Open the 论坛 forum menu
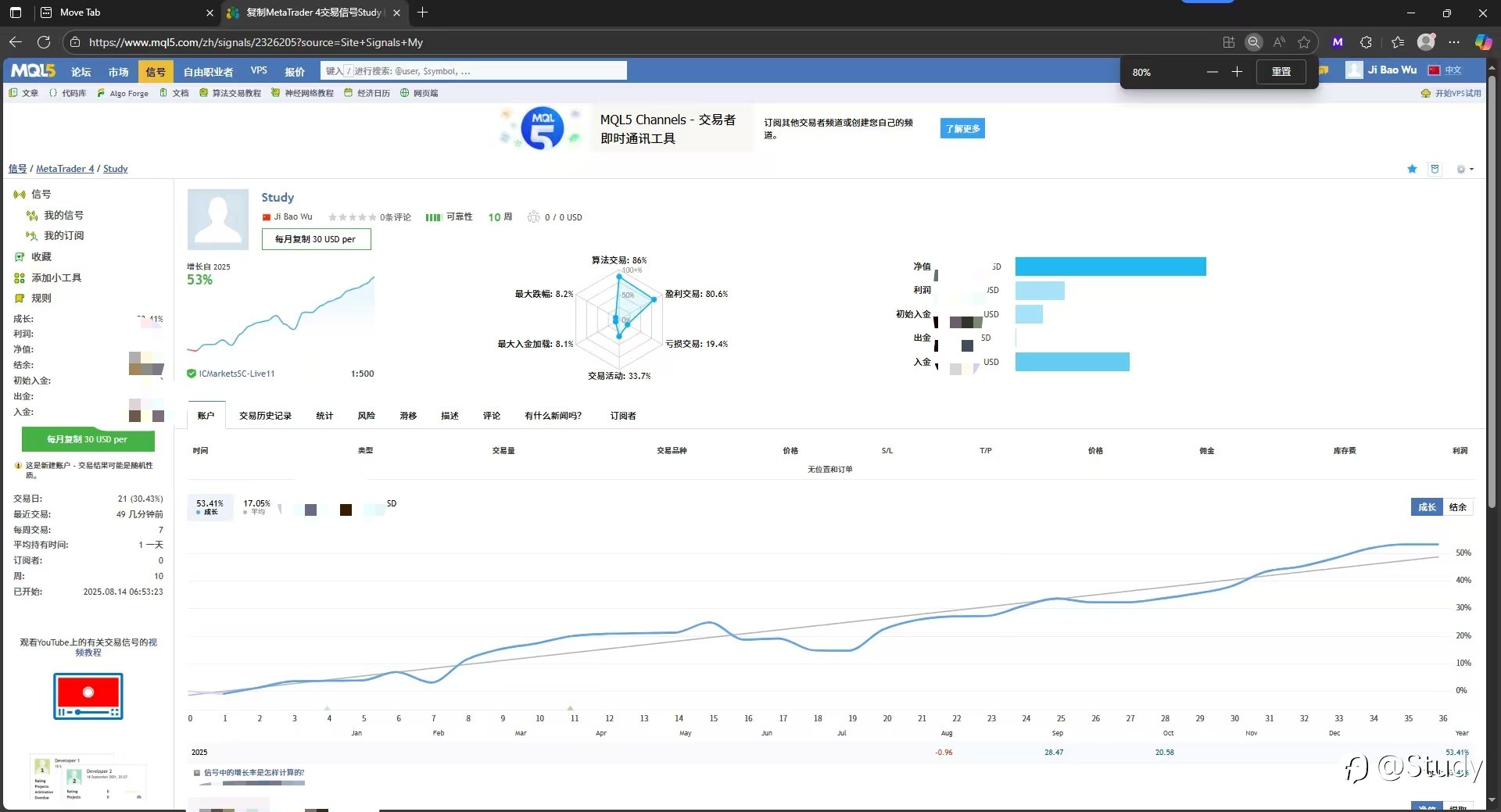The width and height of the screenshot is (1501, 812). click(81, 72)
